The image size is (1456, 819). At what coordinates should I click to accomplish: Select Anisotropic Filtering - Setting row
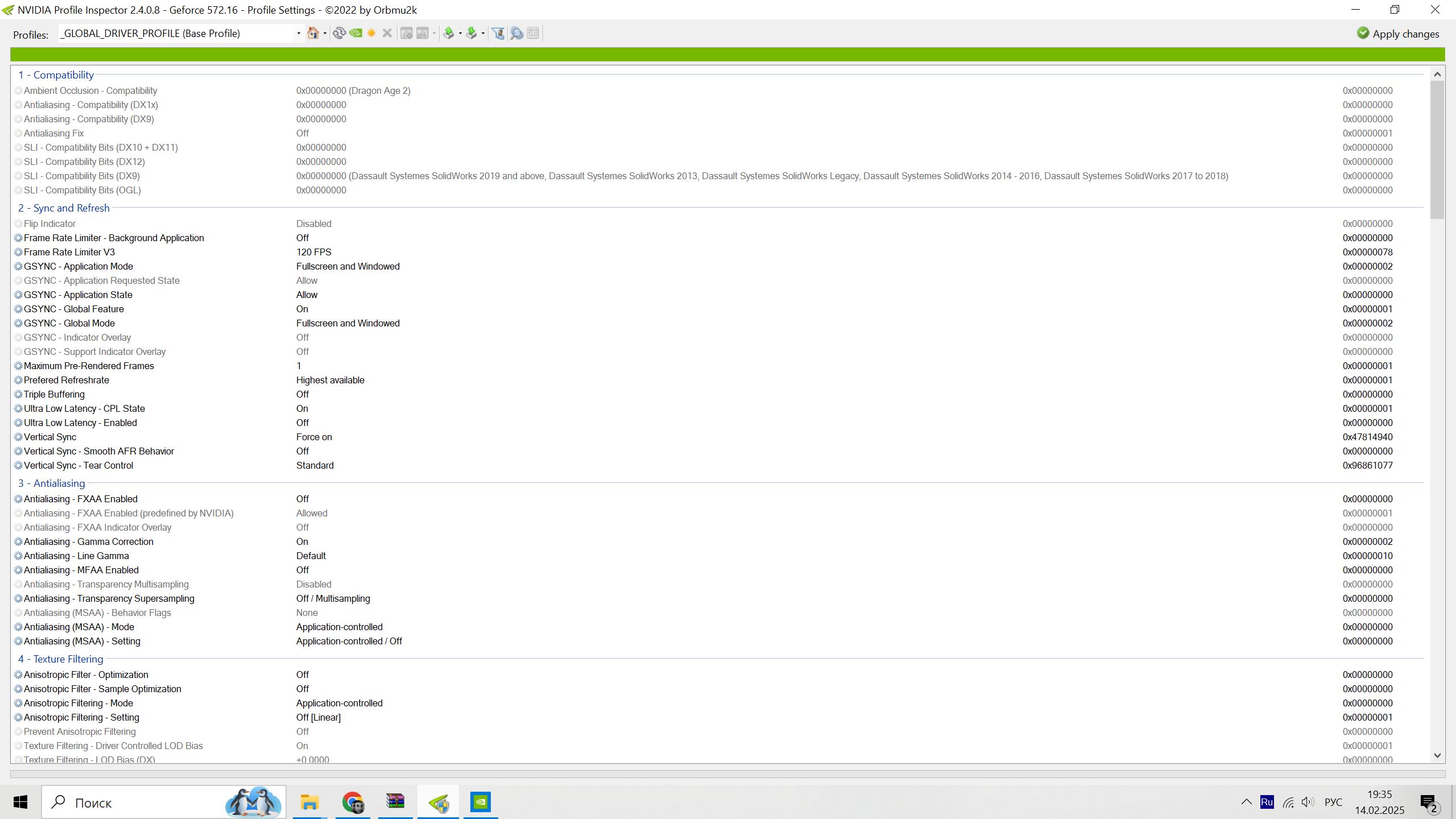[x=719, y=717]
